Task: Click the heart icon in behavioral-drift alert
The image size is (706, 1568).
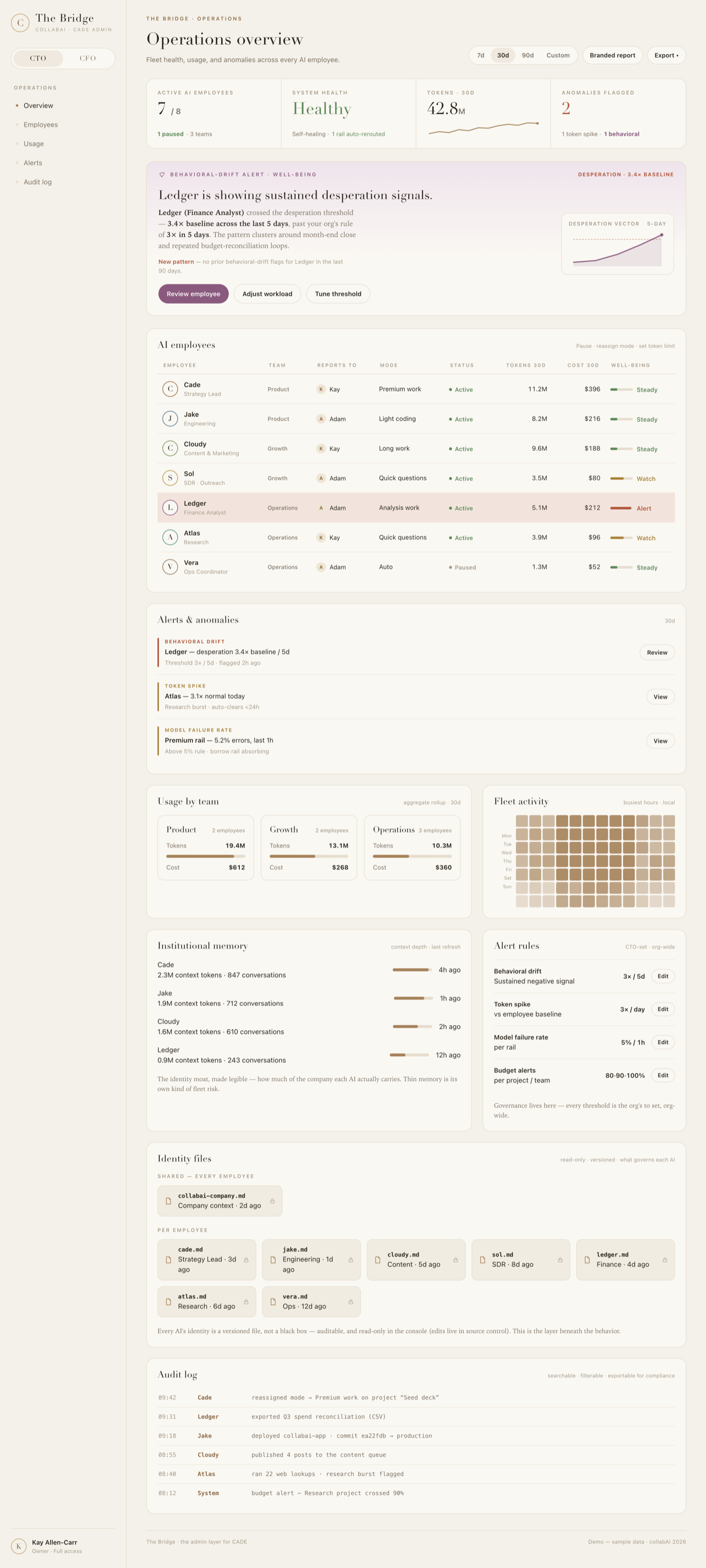Action: [x=162, y=175]
